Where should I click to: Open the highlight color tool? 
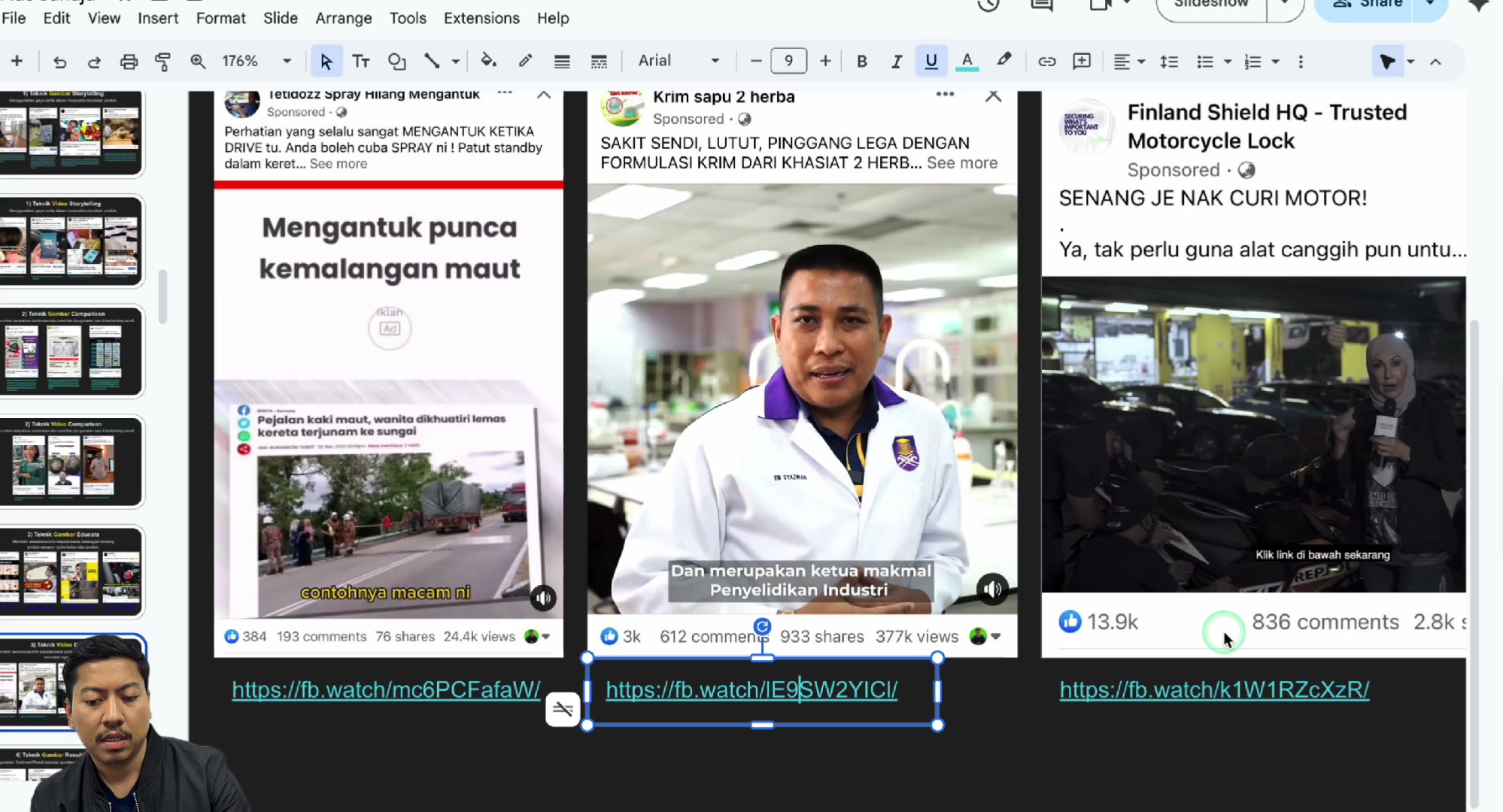tap(1004, 60)
